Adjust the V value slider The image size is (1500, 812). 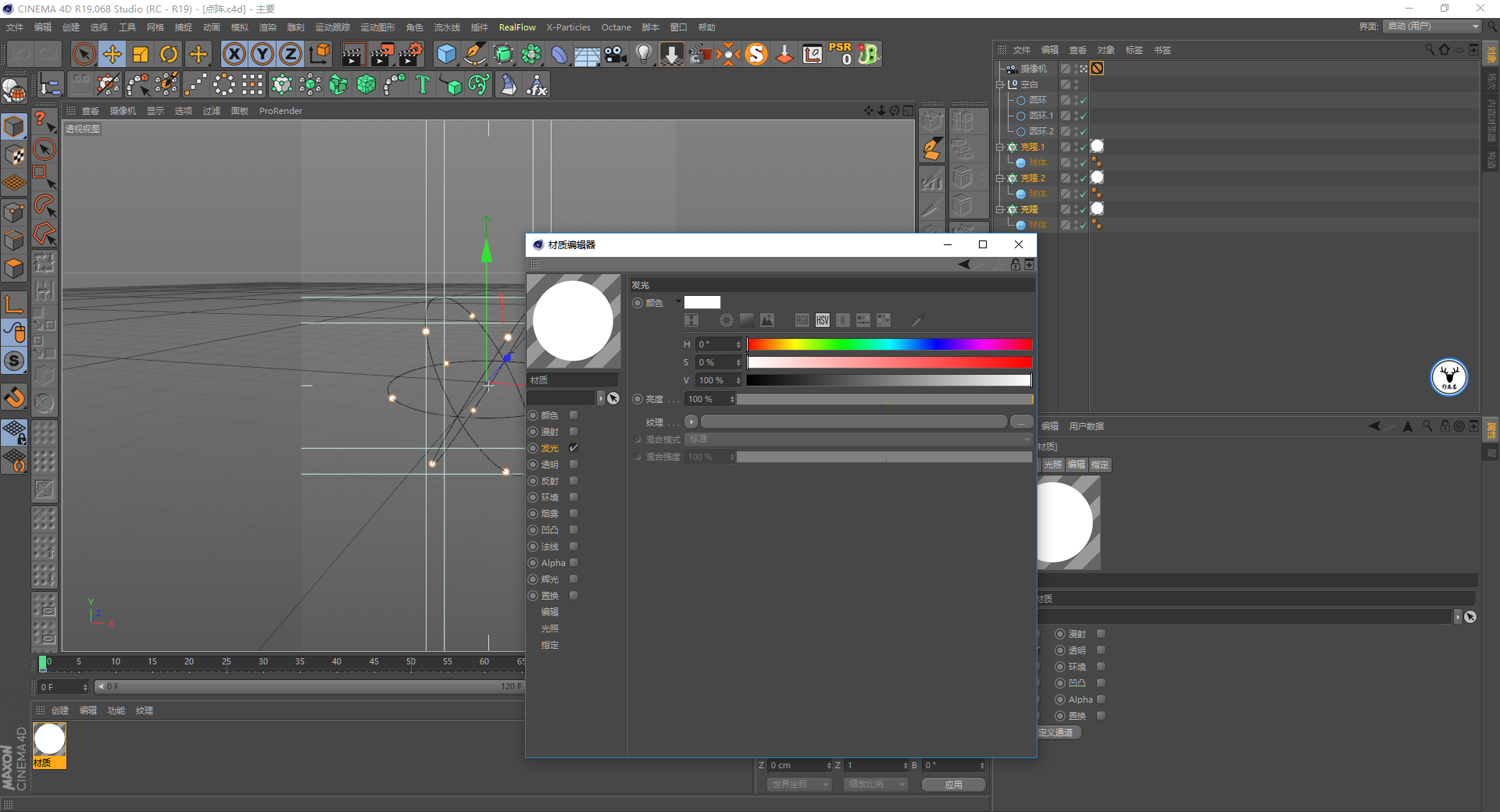890,380
